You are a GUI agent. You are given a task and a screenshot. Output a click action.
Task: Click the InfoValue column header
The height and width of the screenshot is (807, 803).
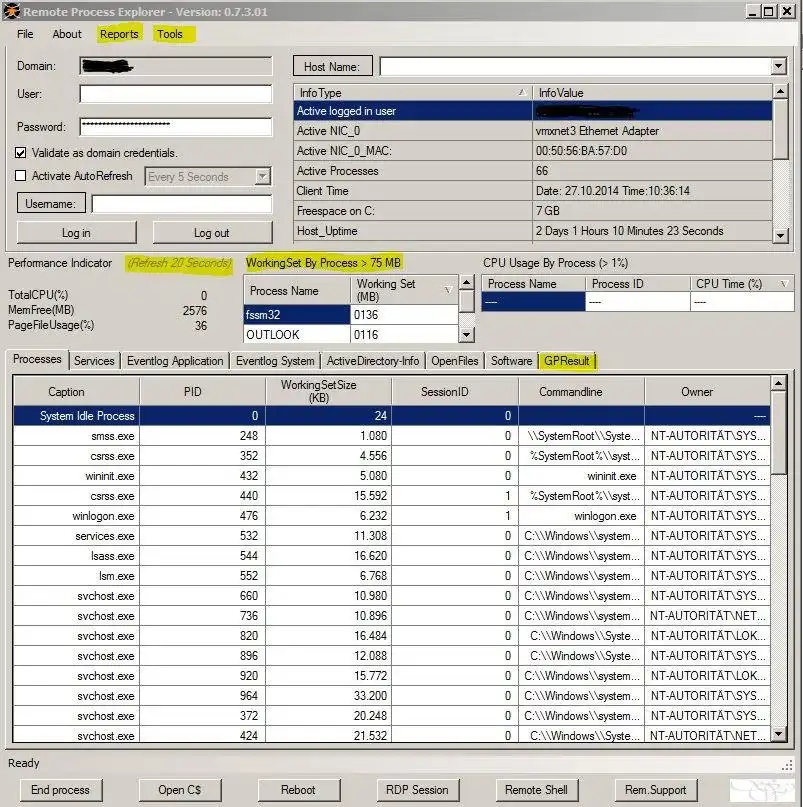[x=652, y=93]
